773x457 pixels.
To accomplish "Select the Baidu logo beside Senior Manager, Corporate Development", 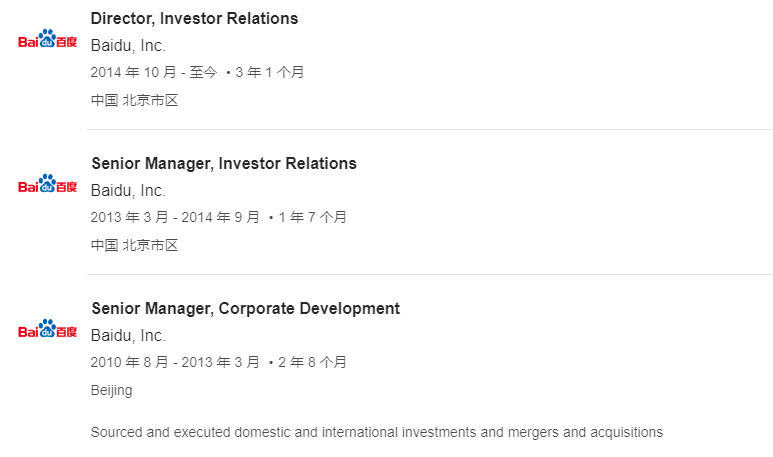I will pyautogui.click(x=47, y=328).
